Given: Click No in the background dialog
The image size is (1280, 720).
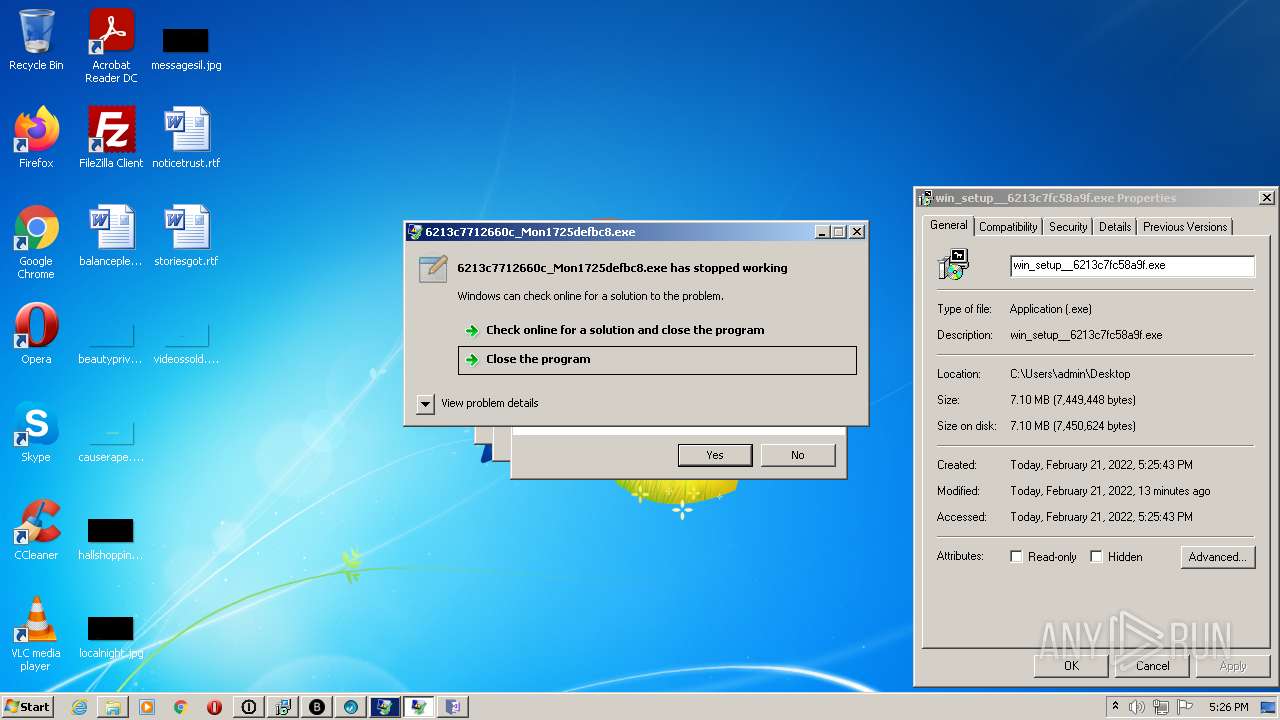Looking at the screenshot, I should click(x=798, y=455).
